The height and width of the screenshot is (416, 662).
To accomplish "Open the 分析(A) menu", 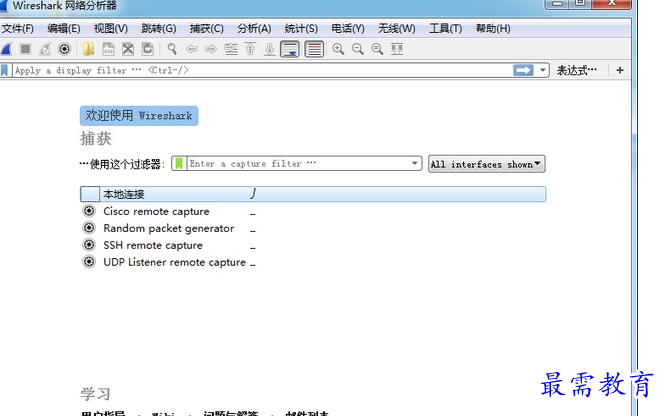I will [x=254, y=29].
